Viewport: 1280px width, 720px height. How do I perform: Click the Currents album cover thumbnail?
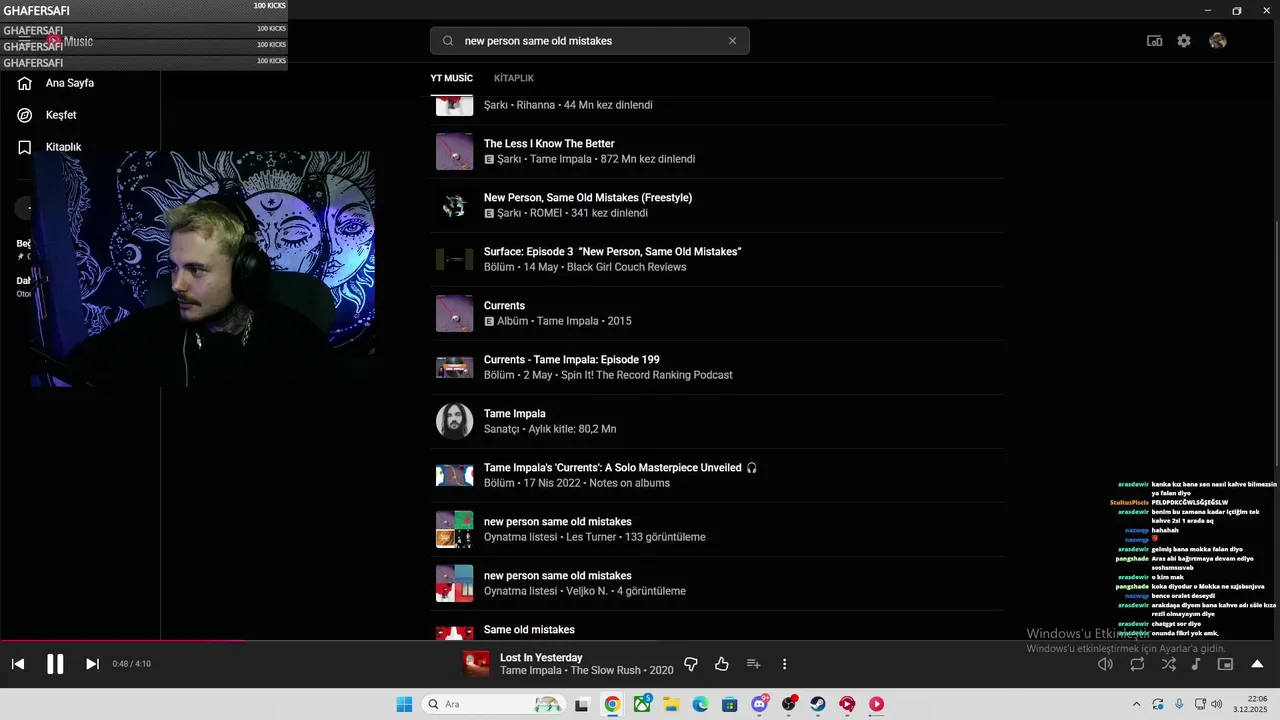pos(454,313)
